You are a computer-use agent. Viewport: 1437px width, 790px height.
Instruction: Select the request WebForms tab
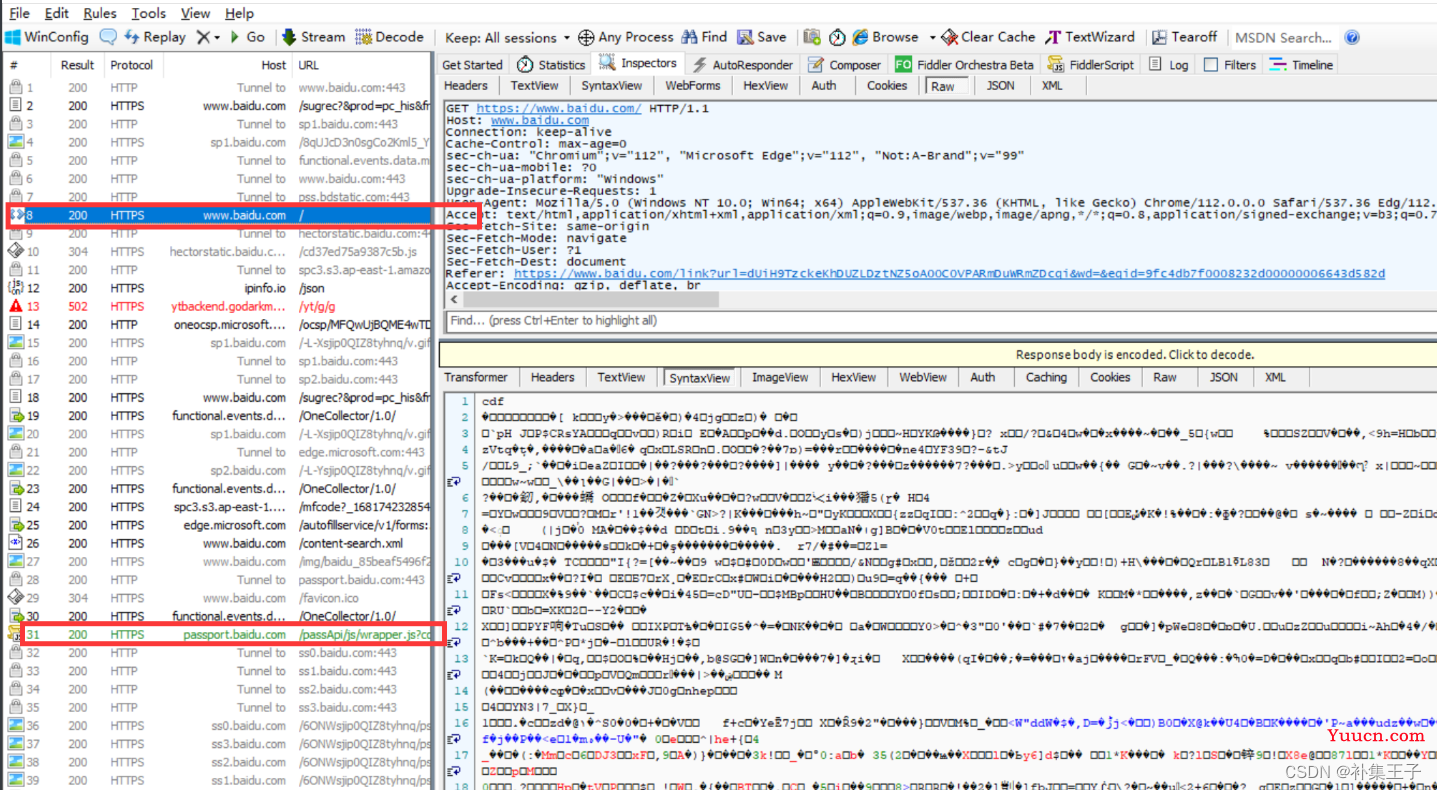692,86
